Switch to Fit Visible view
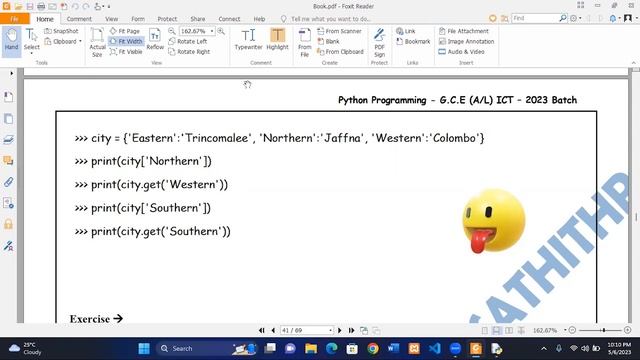Viewport: 640px width, 360px height. (126, 52)
